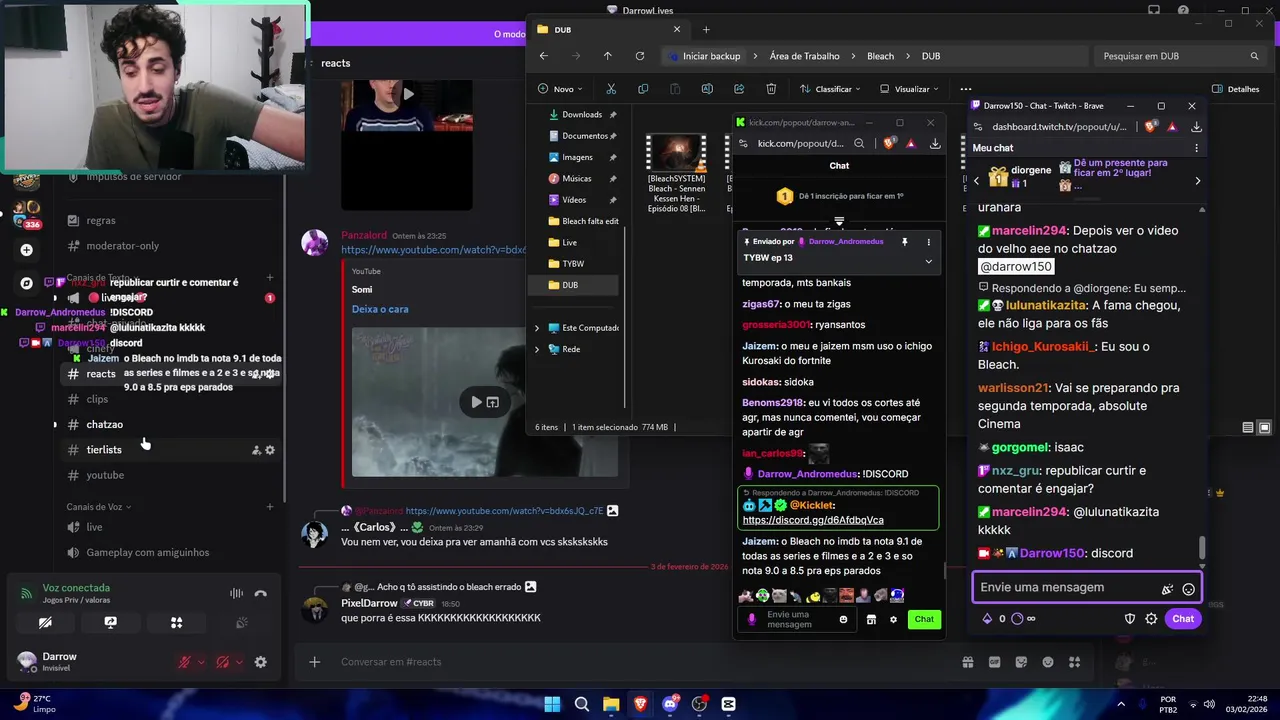Open Discord GIF picker
The width and height of the screenshot is (1280, 720).
click(994, 662)
